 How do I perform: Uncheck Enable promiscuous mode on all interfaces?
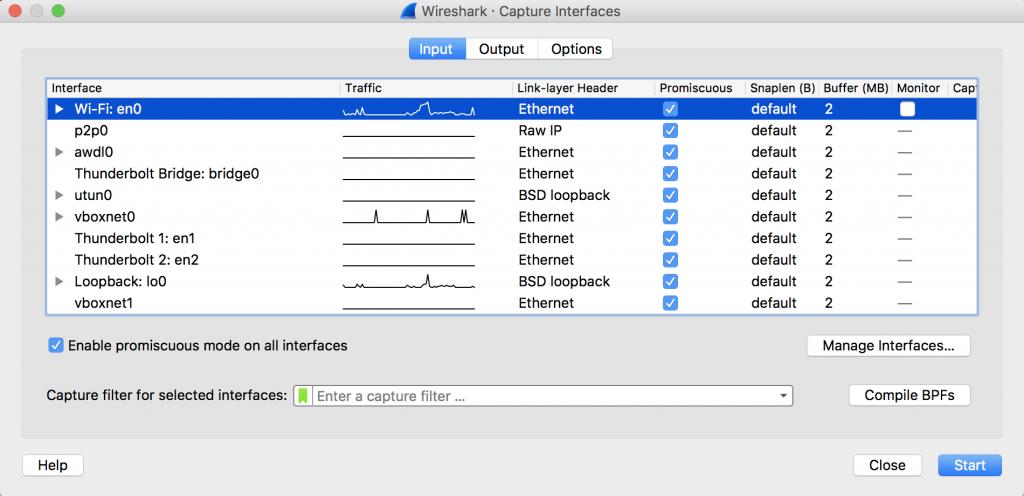tap(56, 345)
